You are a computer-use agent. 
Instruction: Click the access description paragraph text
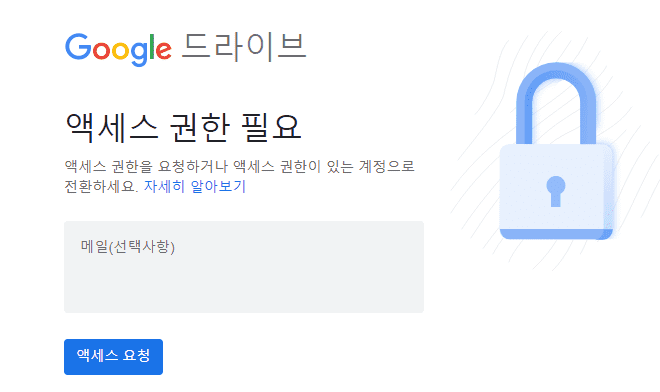[x=239, y=176]
